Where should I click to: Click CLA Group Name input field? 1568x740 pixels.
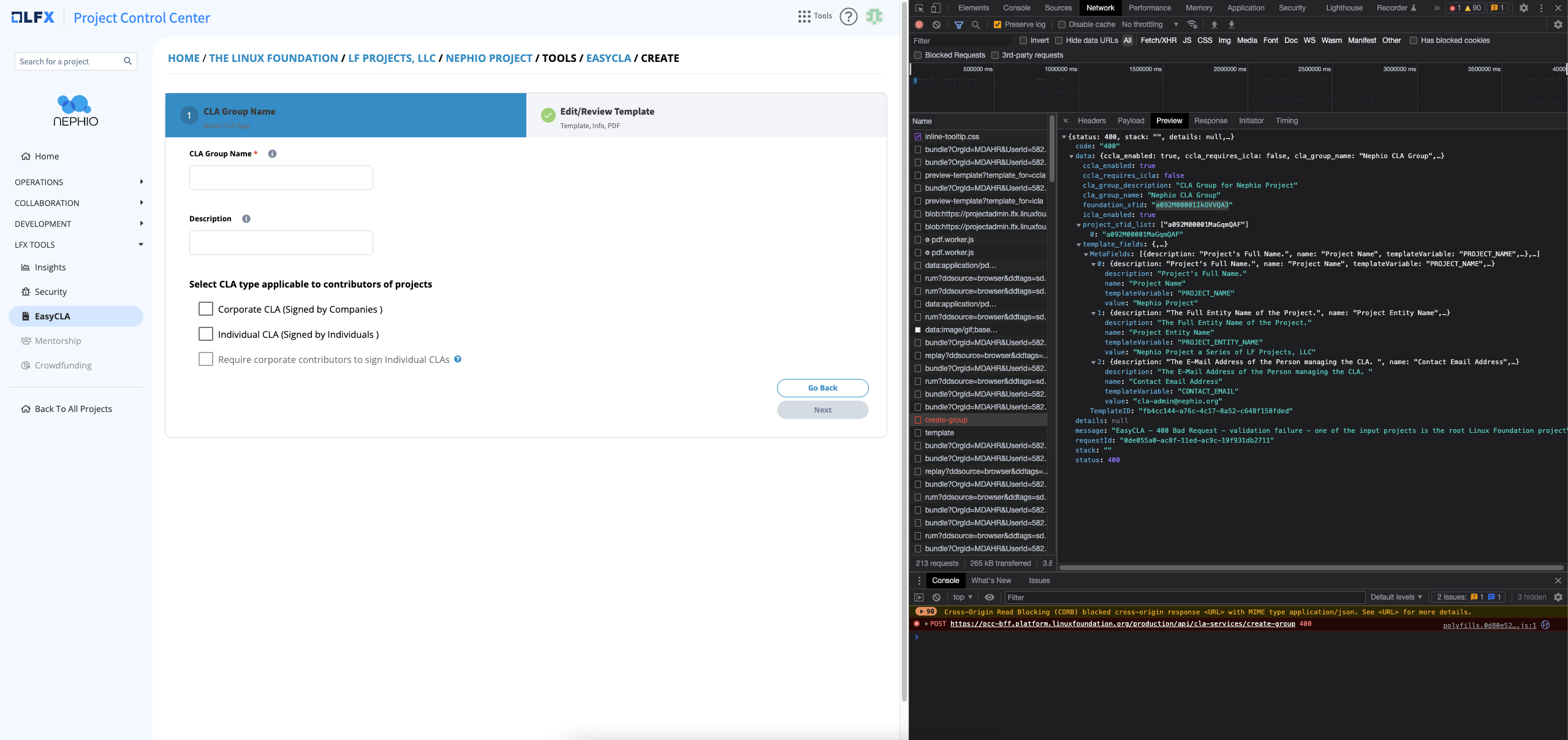coord(281,178)
